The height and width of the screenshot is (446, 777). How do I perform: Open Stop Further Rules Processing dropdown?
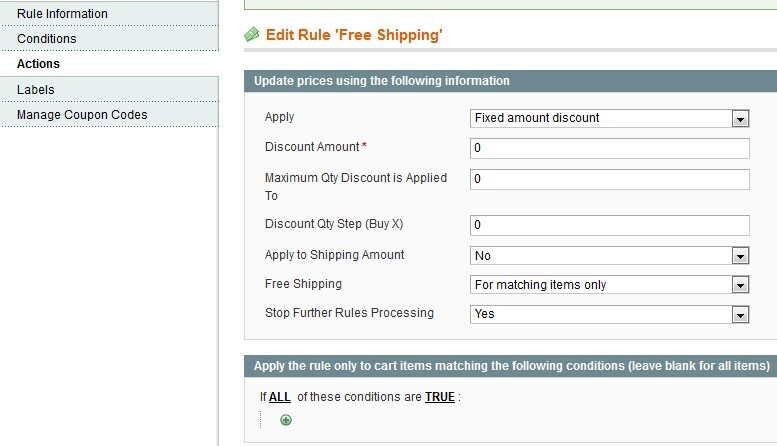coord(609,314)
